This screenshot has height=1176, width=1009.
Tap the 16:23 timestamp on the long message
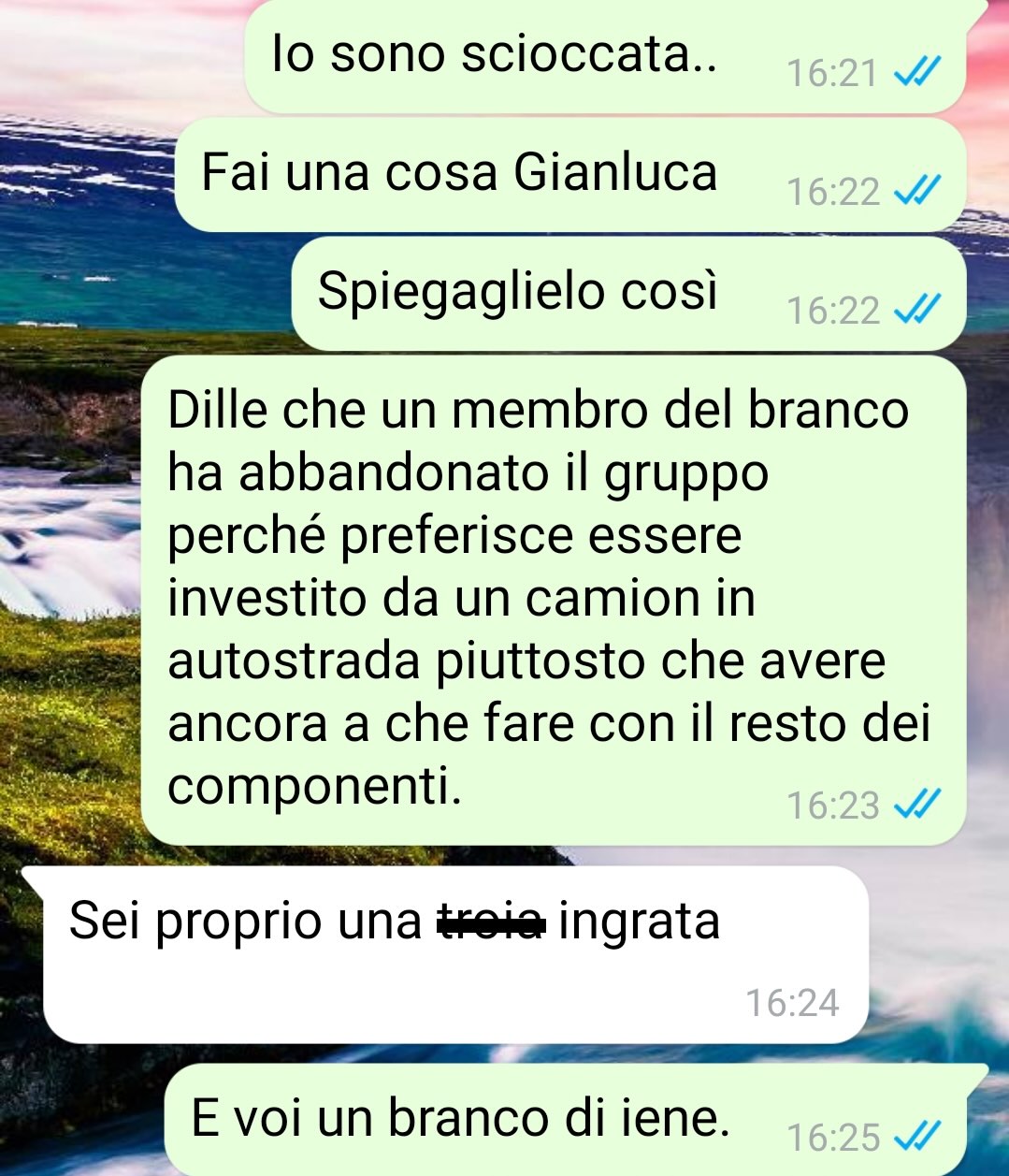pyautogui.click(x=833, y=805)
